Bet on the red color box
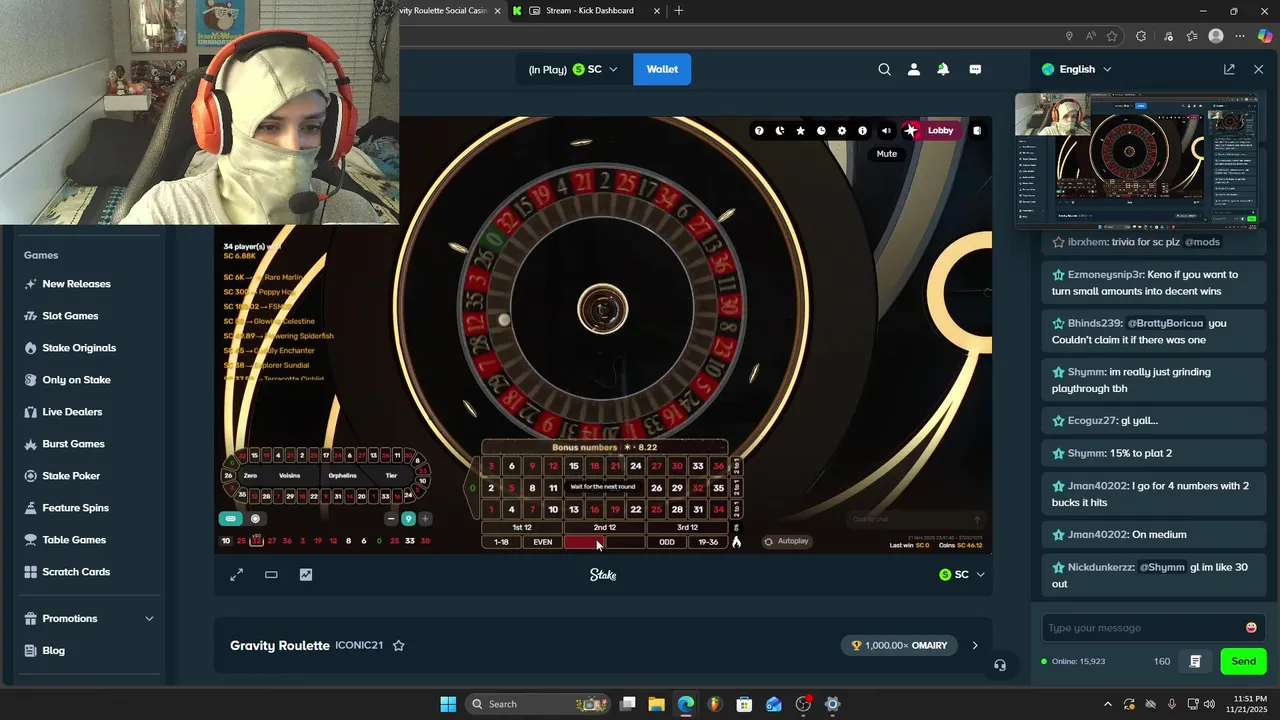 pyautogui.click(x=584, y=542)
